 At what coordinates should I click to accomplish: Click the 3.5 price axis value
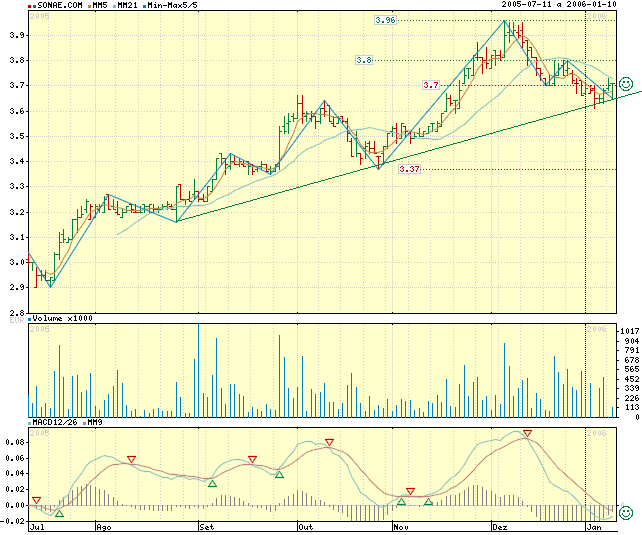click(x=17, y=136)
